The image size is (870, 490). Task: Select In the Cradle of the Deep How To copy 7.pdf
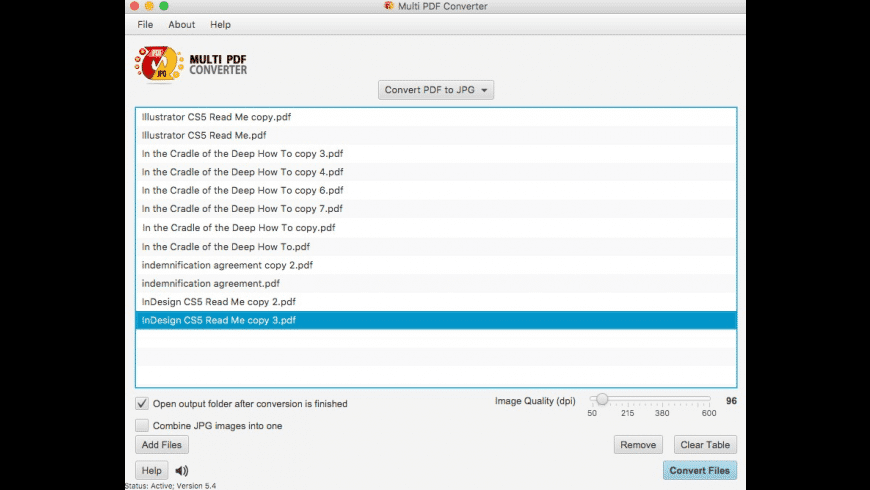436,209
